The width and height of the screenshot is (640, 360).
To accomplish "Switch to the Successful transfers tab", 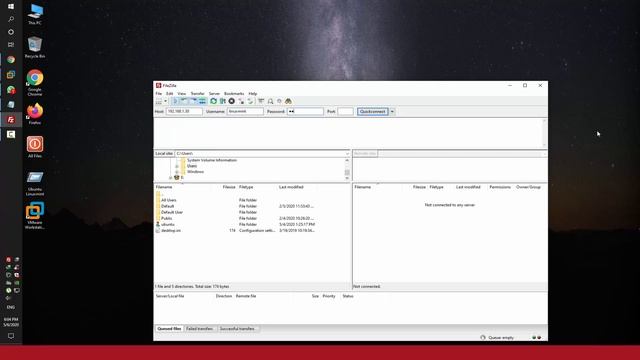I will pos(238,329).
